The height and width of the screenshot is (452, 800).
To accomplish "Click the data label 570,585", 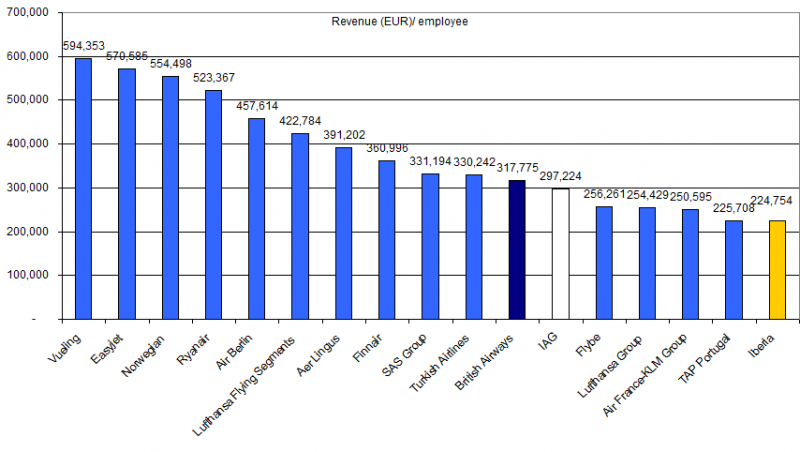I will tap(127, 56).
